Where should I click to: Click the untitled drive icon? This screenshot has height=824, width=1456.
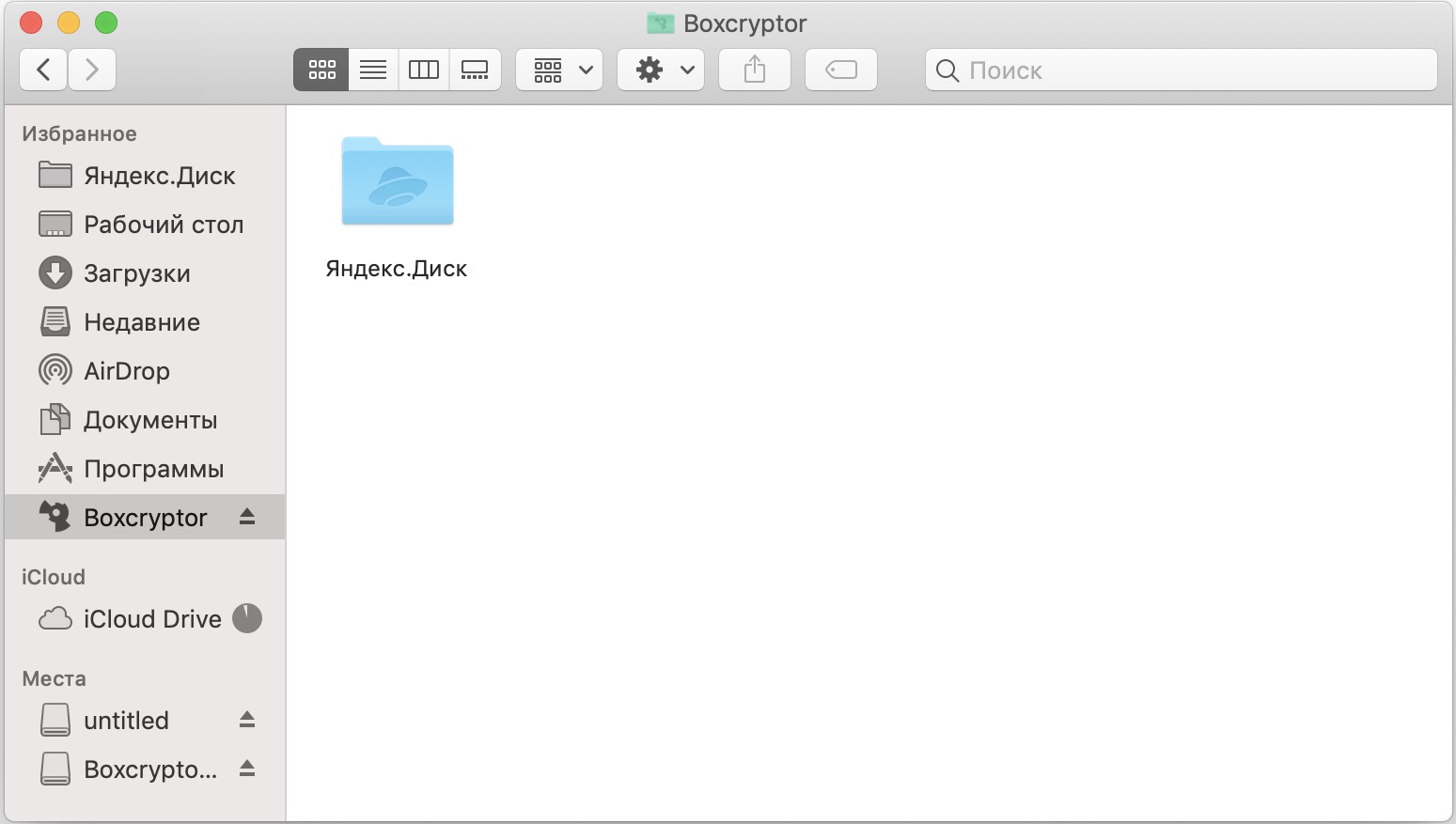click(55, 720)
